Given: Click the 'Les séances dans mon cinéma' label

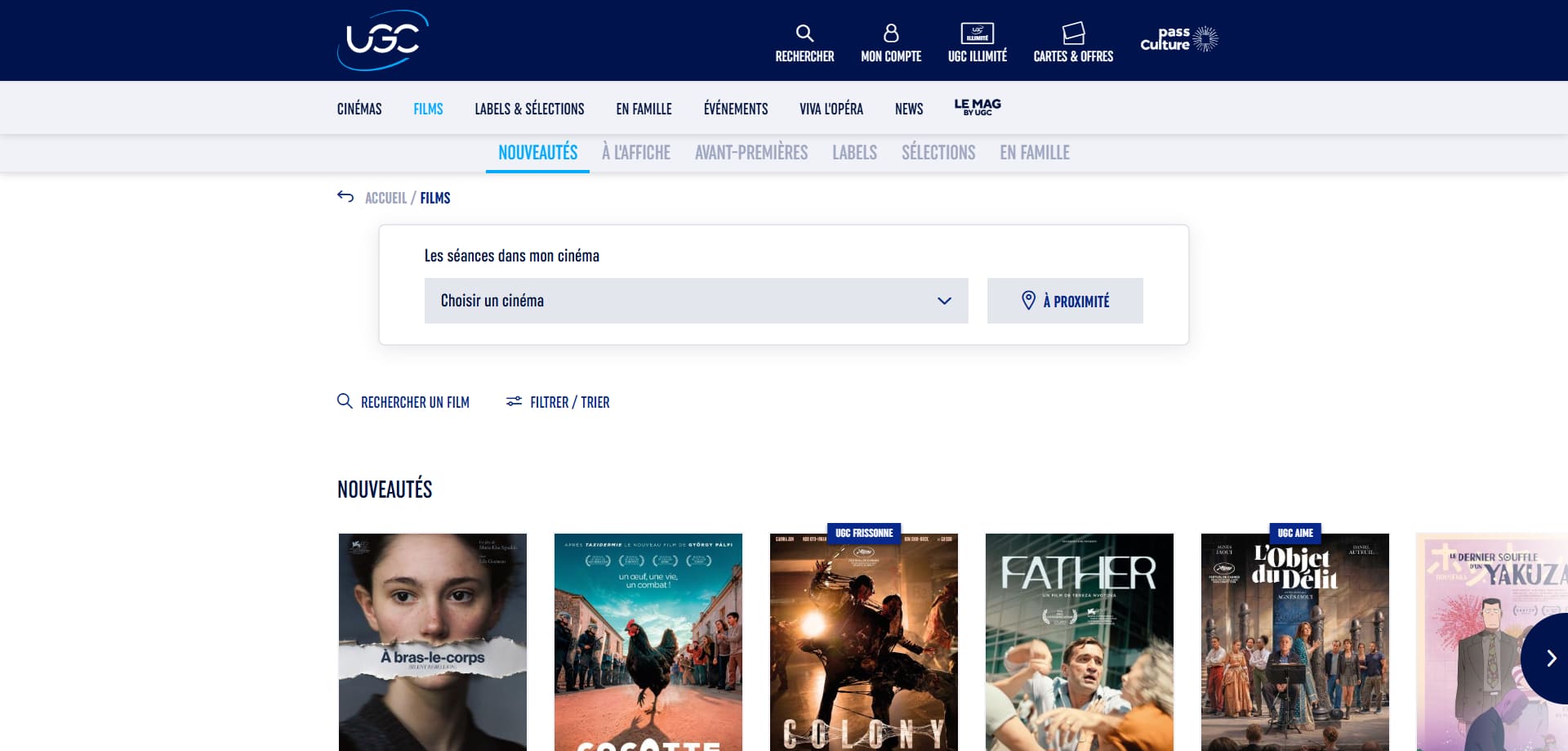Looking at the screenshot, I should click(512, 256).
